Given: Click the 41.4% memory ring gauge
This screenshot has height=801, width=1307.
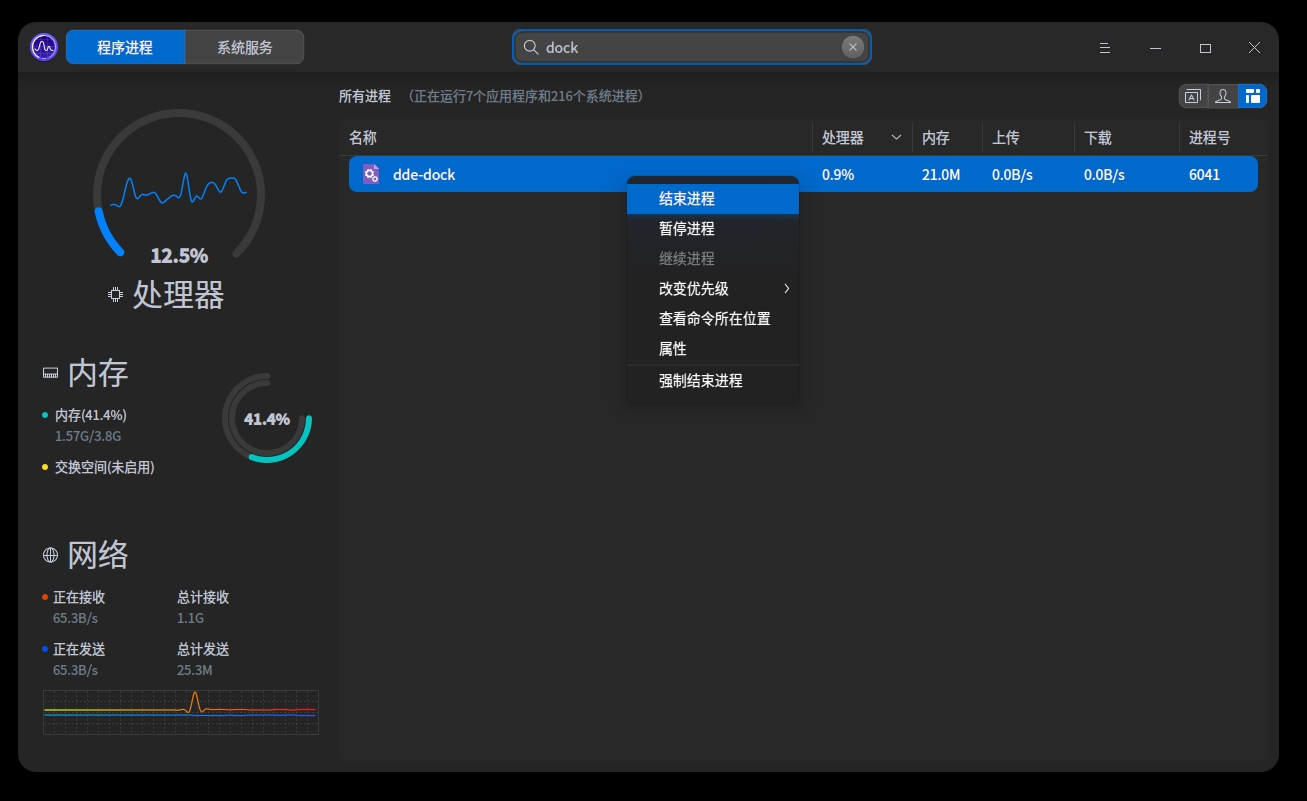Looking at the screenshot, I should click(267, 418).
